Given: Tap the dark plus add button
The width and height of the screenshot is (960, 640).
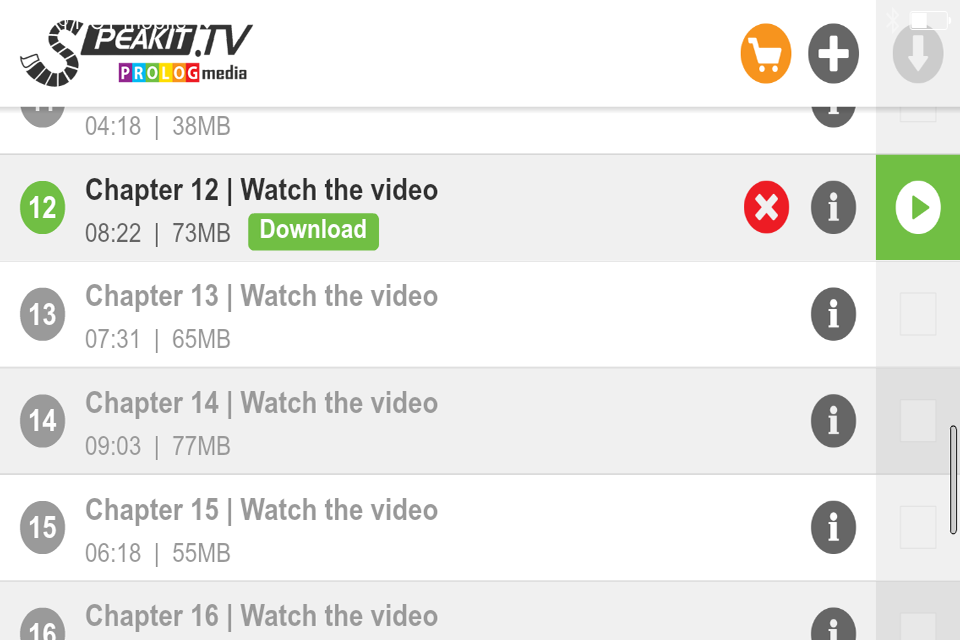Looking at the screenshot, I should point(833,53).
